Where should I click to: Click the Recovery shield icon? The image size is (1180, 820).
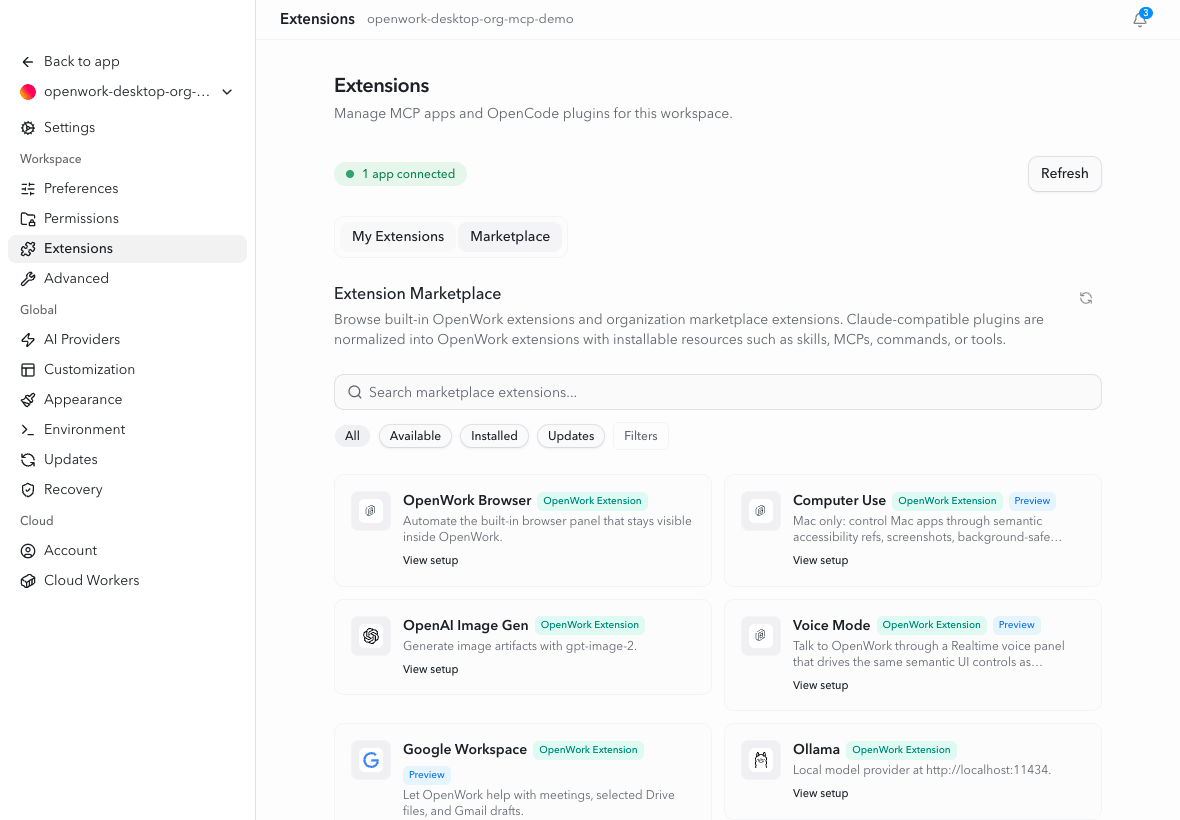28,490
